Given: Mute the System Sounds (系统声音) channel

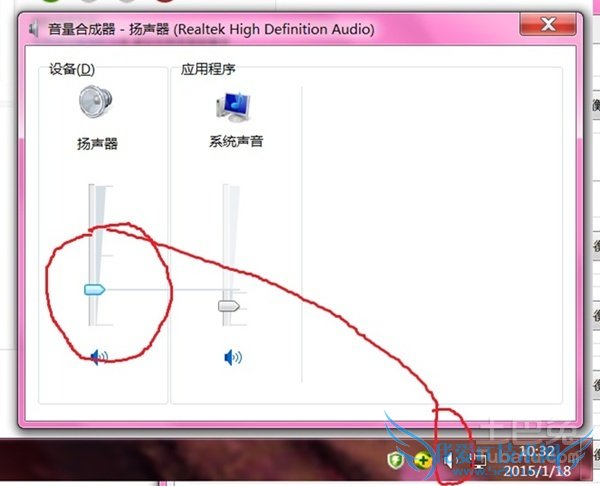Looking at the screenshot, I should coord(233,357).
